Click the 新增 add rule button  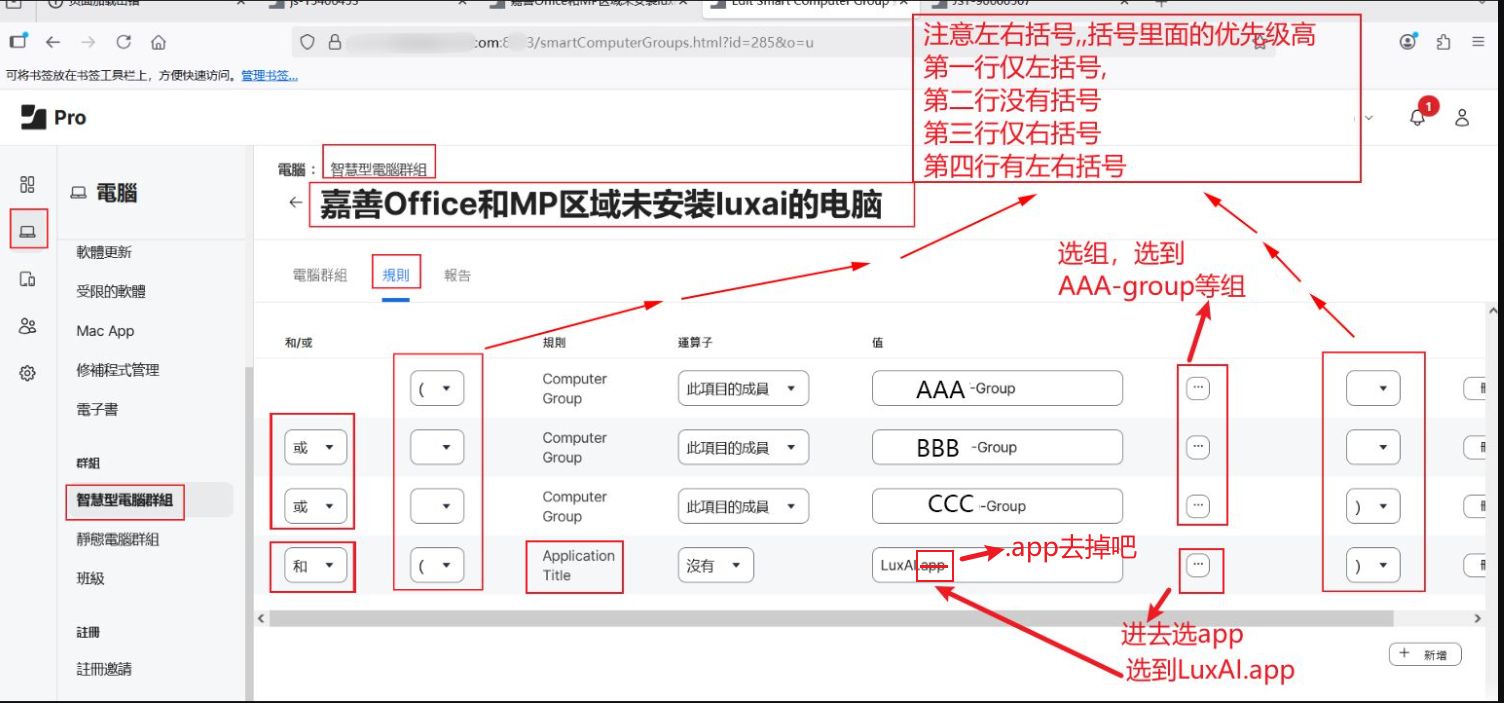pyautogui.click(x=1425, y=654)
